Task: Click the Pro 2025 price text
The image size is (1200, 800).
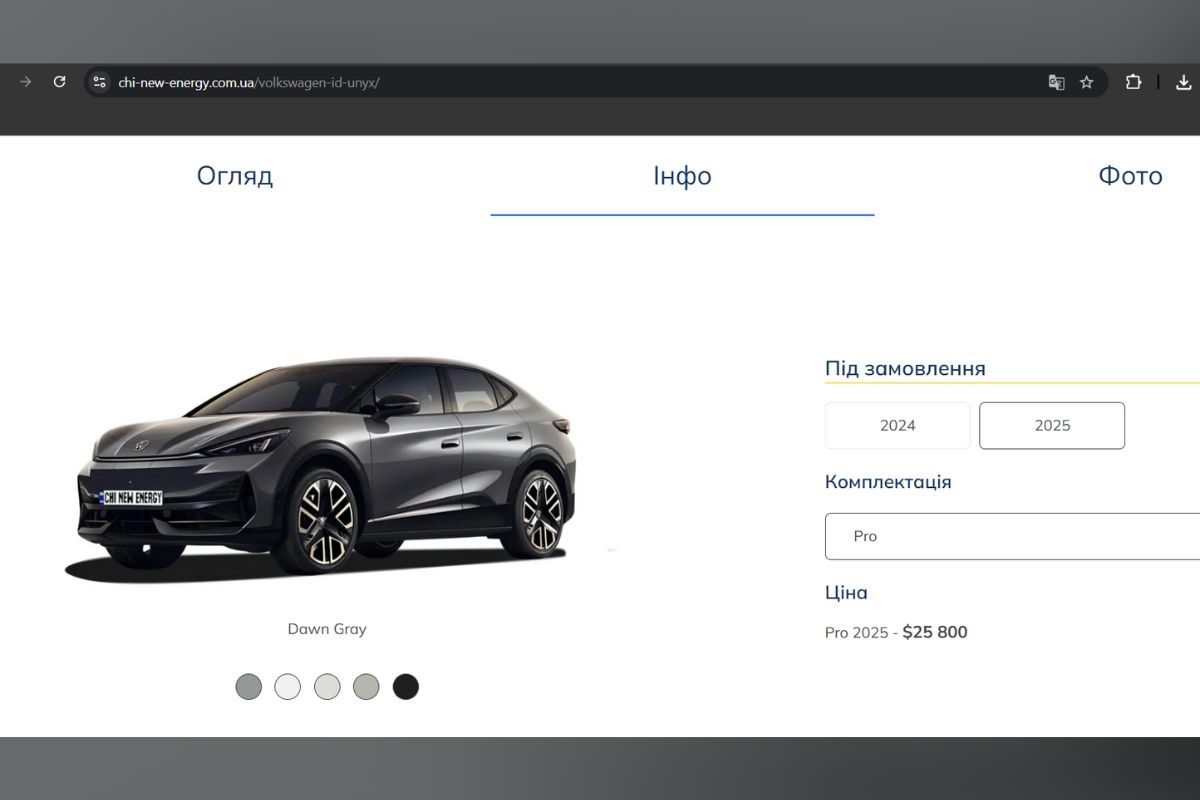Action: [895, 632]
